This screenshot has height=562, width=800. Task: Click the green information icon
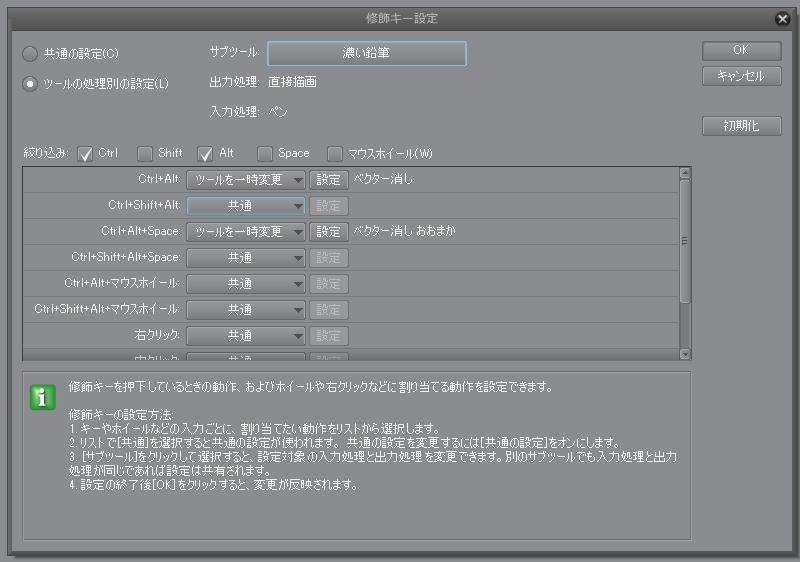pos(42,397)
